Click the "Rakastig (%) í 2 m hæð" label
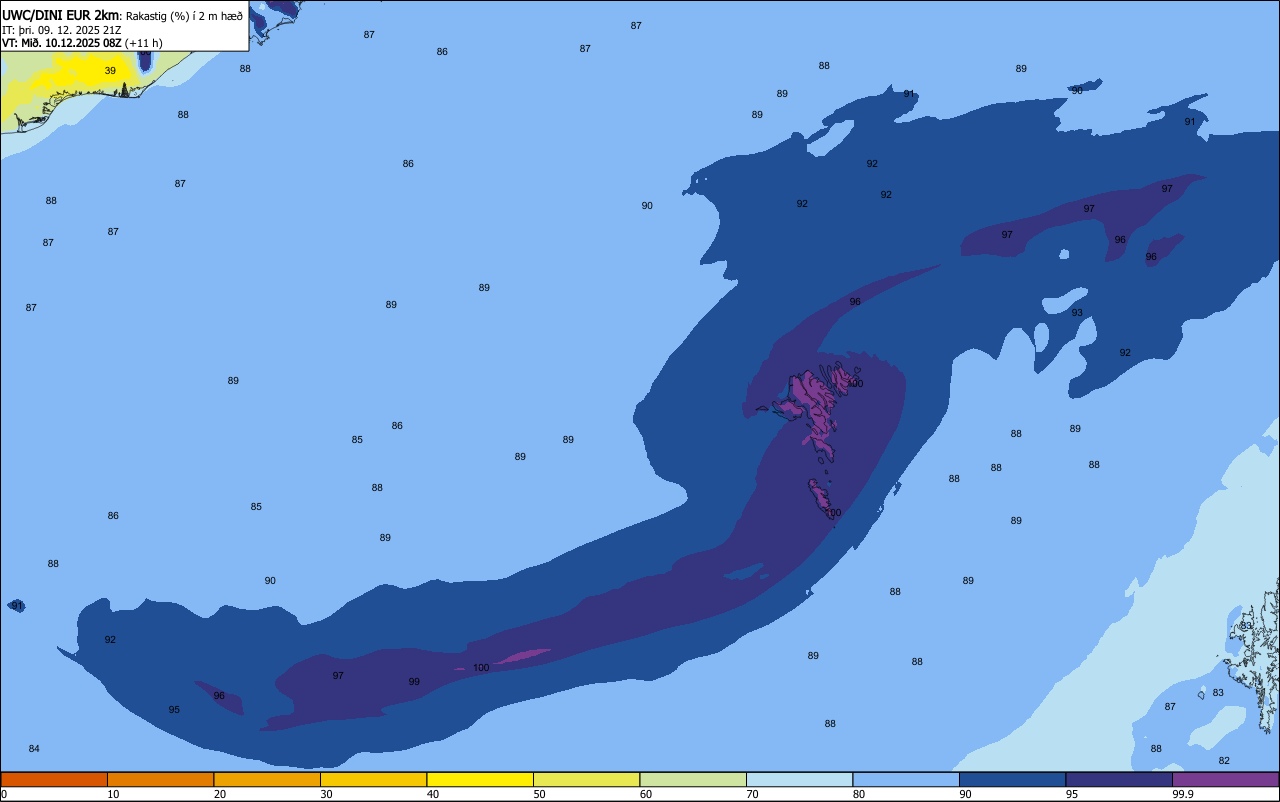The width and height of the screenshot is (1280, 802). 184,16
